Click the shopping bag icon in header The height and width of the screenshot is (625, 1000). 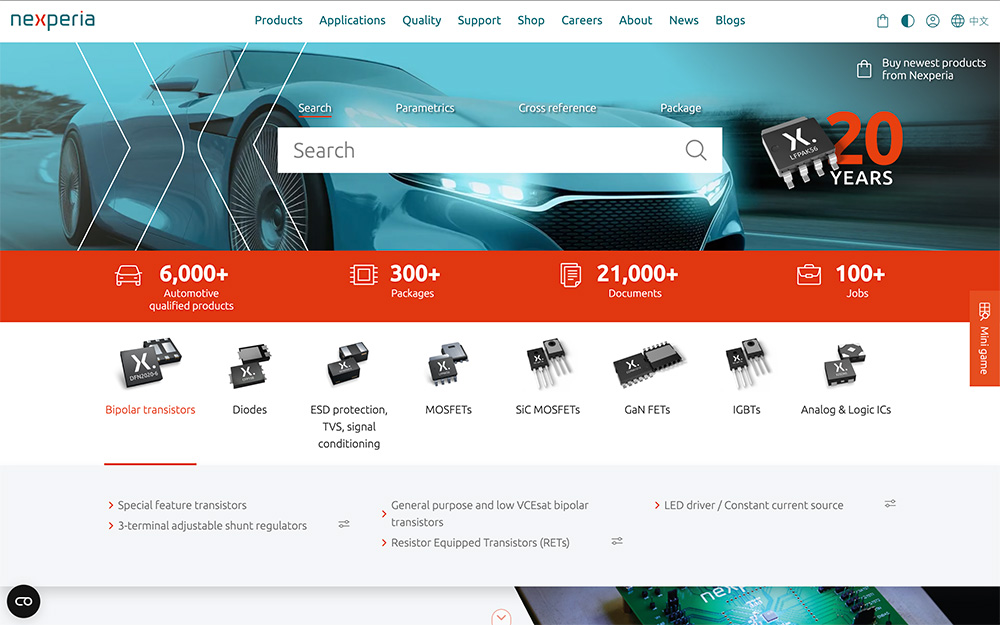pos(882,21)
